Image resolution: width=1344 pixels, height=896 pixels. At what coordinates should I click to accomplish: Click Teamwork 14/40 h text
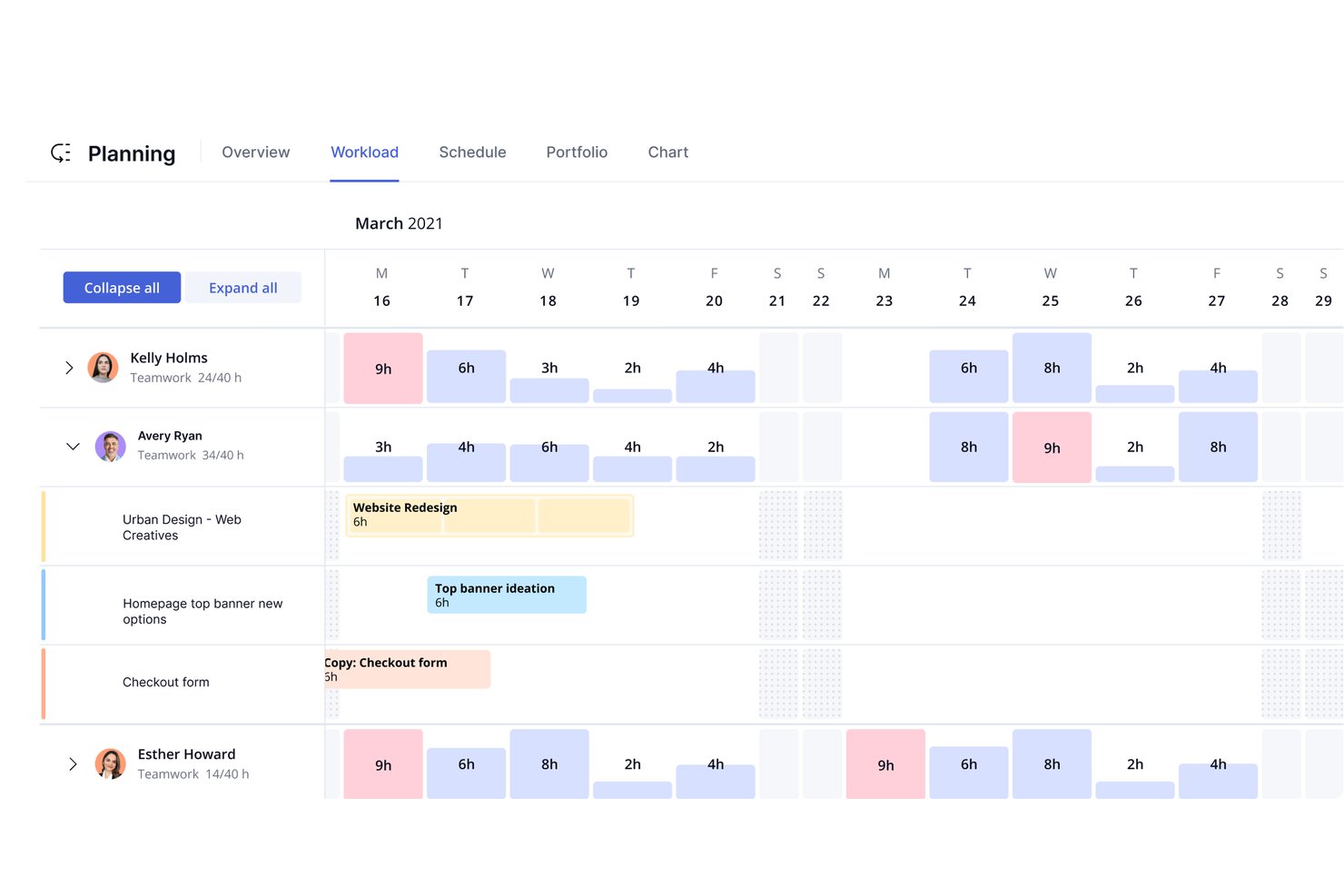[x=193, y=774]
